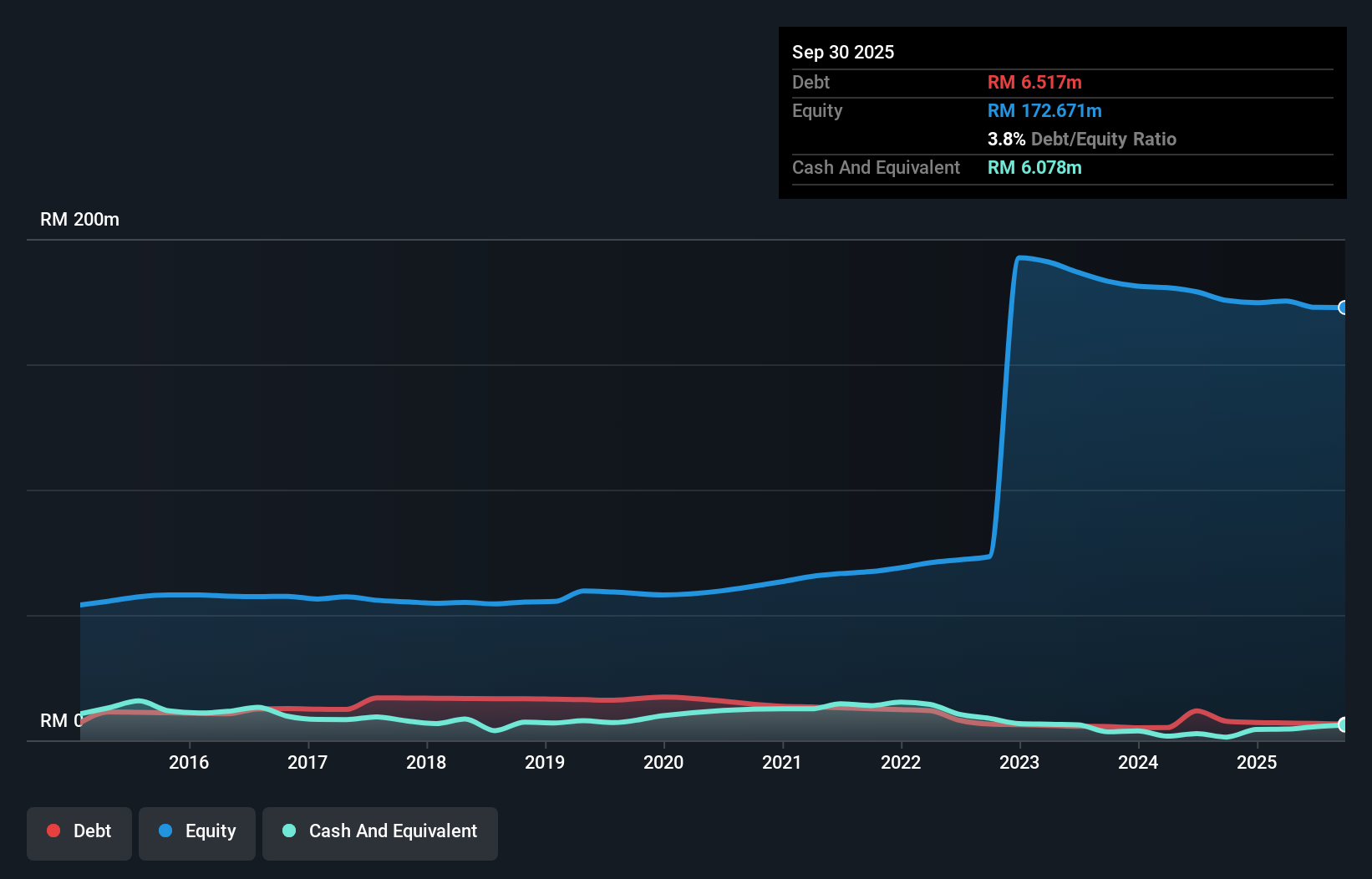Toggle the Cash And Equivalent series visibility

pos(380,831)
